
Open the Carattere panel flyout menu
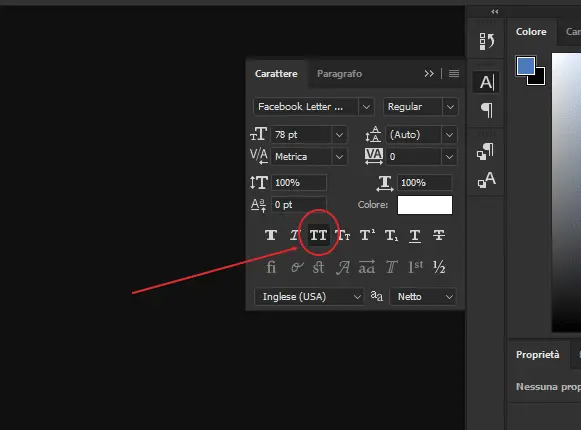click(454, 73)
